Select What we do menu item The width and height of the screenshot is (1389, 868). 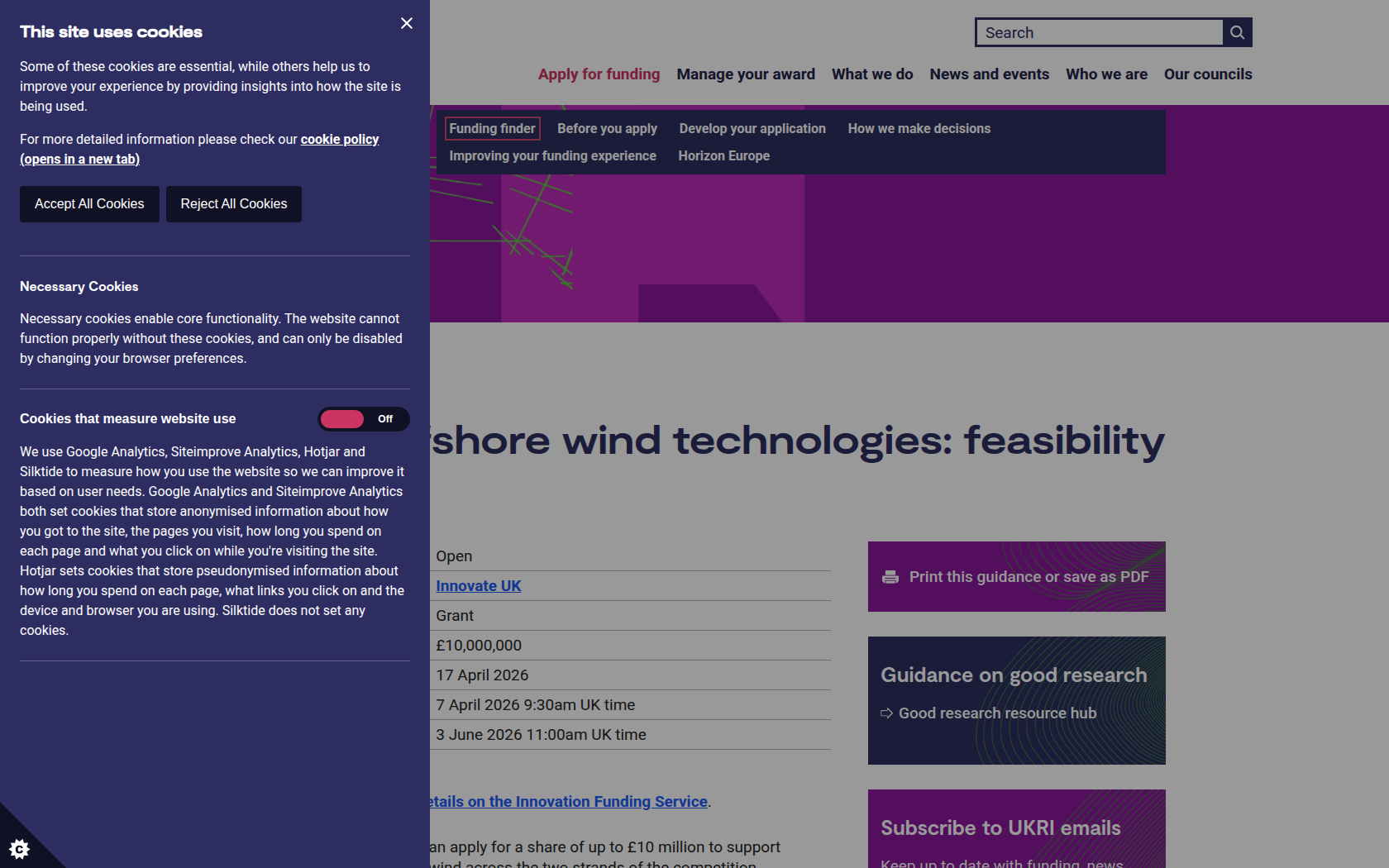tap(871, 74)
